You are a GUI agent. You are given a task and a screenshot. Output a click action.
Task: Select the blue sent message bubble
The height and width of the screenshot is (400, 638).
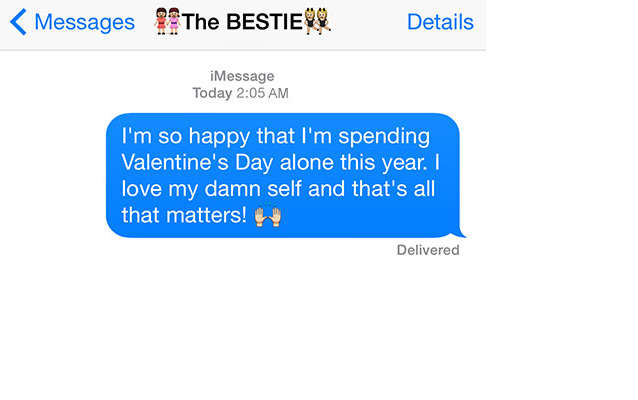(x=283, y=175)
